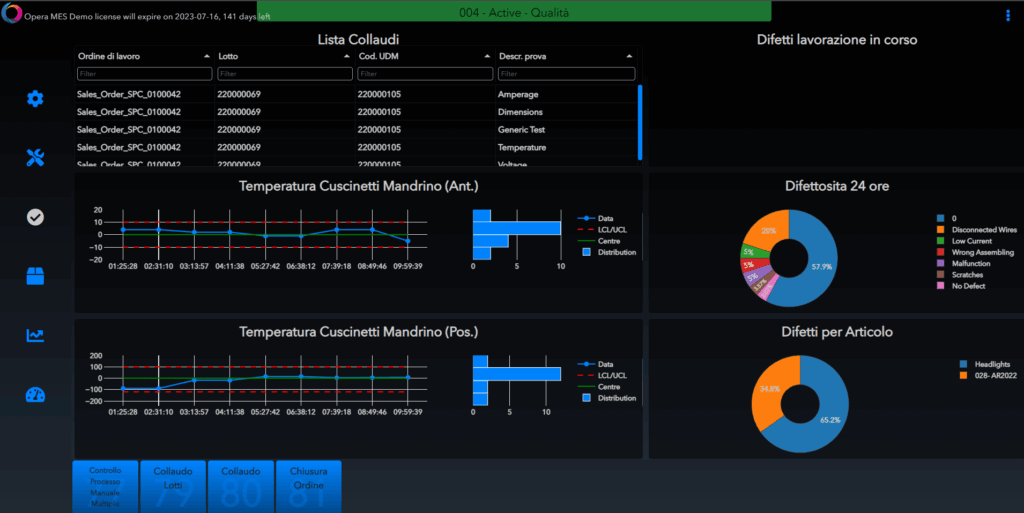Open the three-dot options menu at top right
The height and width of the screenshot is (513, 1024).
[x=1007, y=15]
